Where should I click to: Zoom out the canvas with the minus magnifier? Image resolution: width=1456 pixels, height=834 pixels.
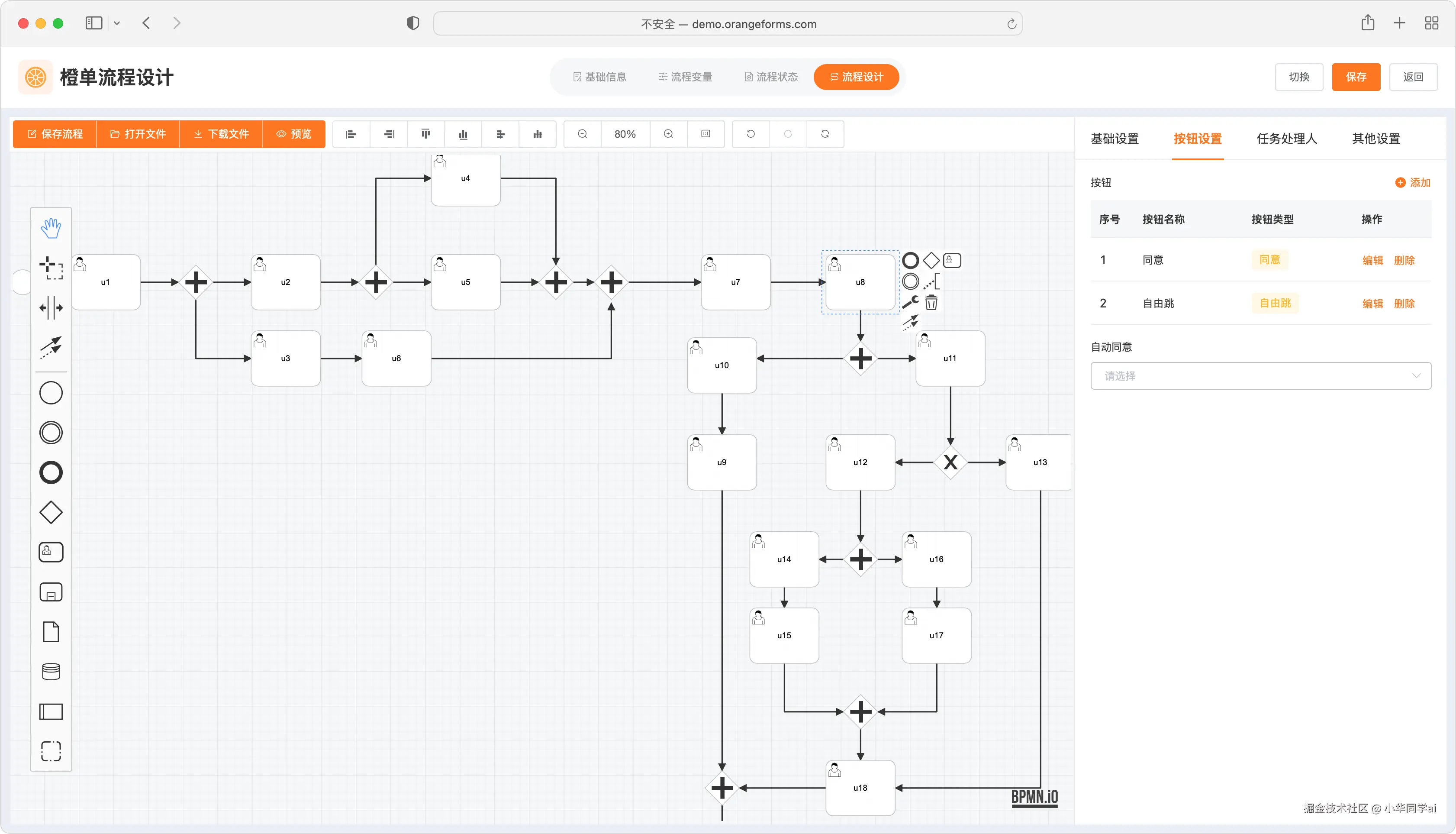[x=582, y=134]
